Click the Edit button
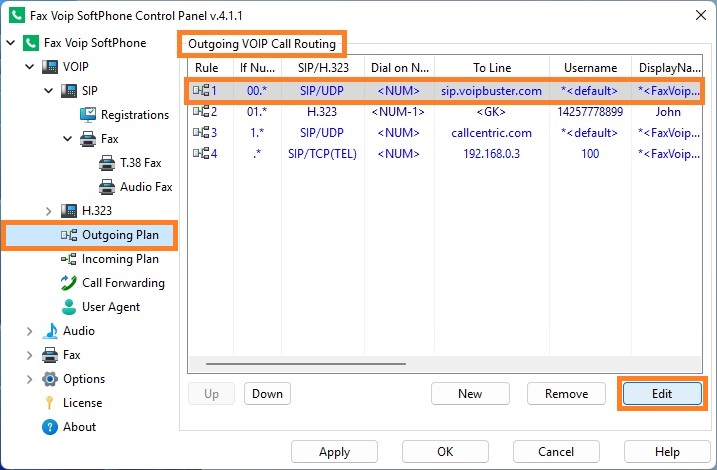 [x=662, y=394]
